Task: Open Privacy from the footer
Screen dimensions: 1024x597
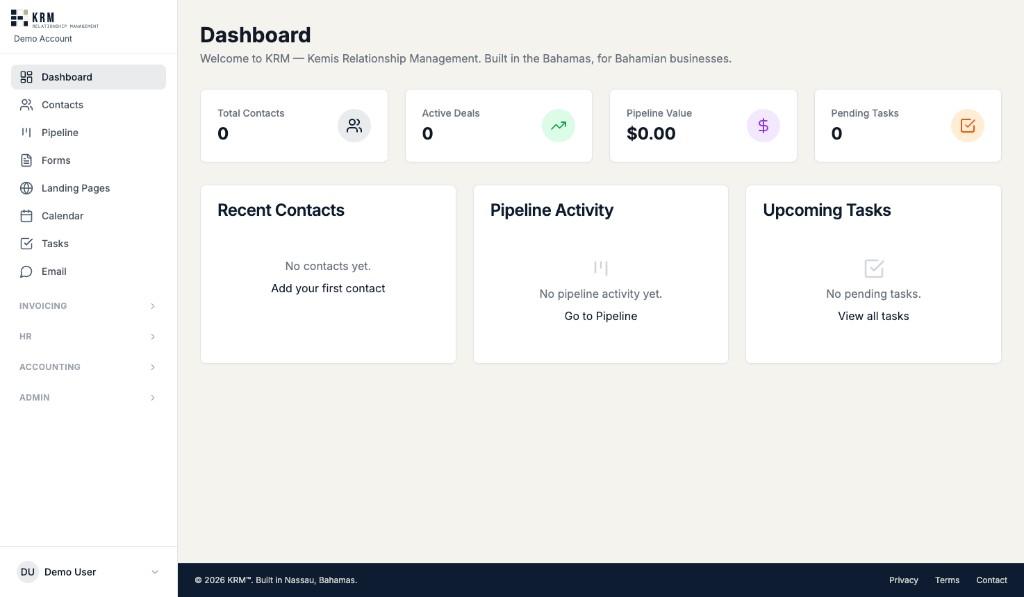Action: click(x=903, y=580)
